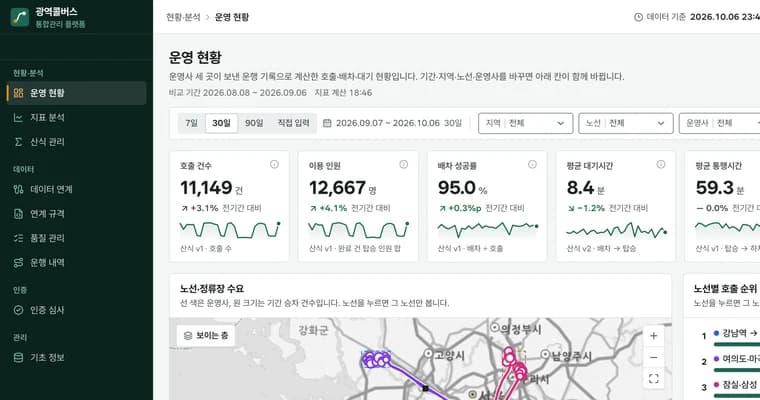Show info for 평균 대기시간 card
The width and height of the screenshot is (760, 400).
coord(661,165)
